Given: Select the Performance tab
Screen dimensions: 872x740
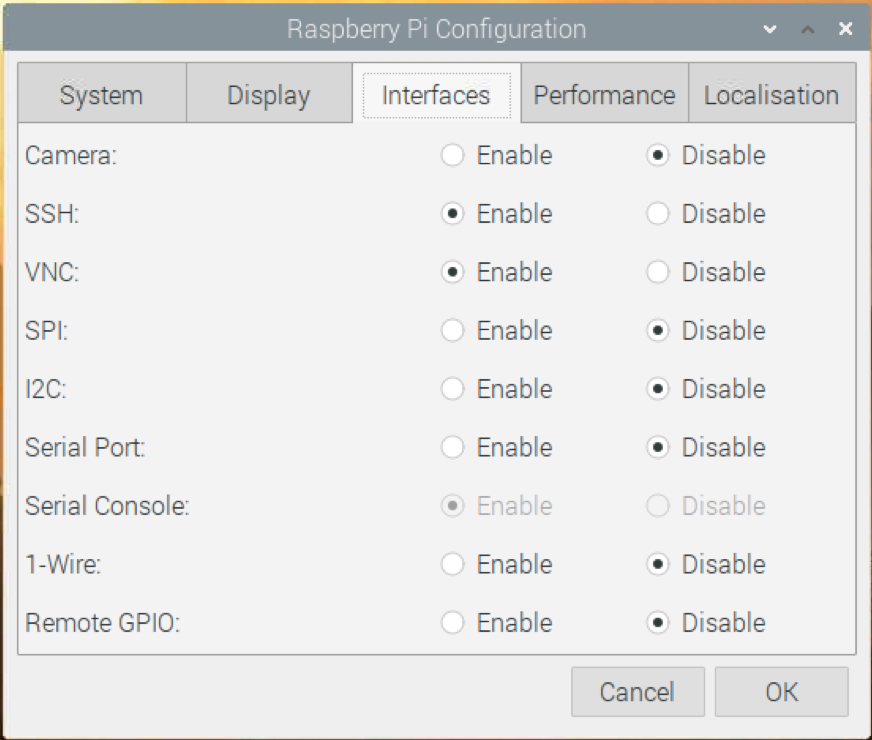Looking at the screenshot, I should click(x=604, y=94).
